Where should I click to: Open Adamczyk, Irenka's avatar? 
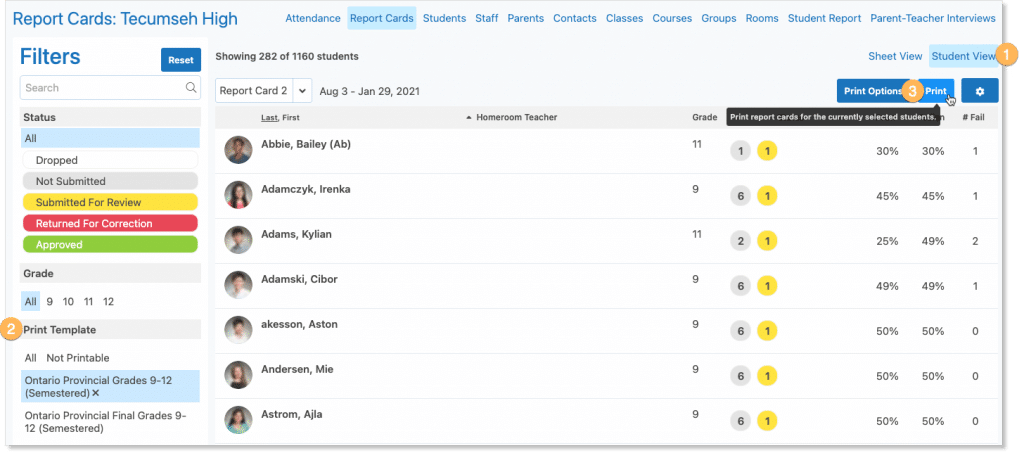pyautogui.click(x=238, y=195)
